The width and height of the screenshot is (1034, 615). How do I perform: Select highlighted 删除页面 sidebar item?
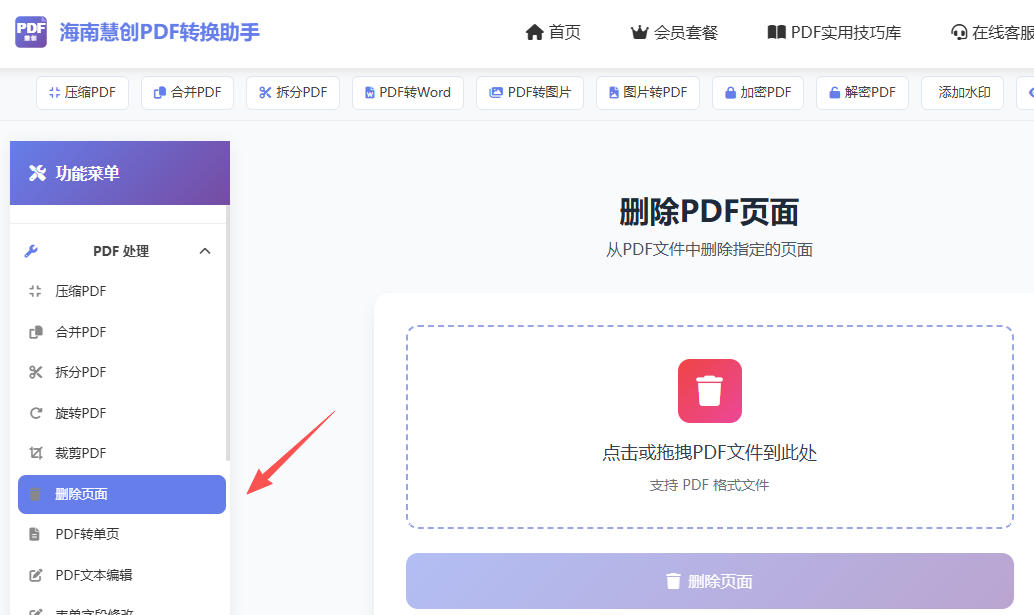(122, 494)
